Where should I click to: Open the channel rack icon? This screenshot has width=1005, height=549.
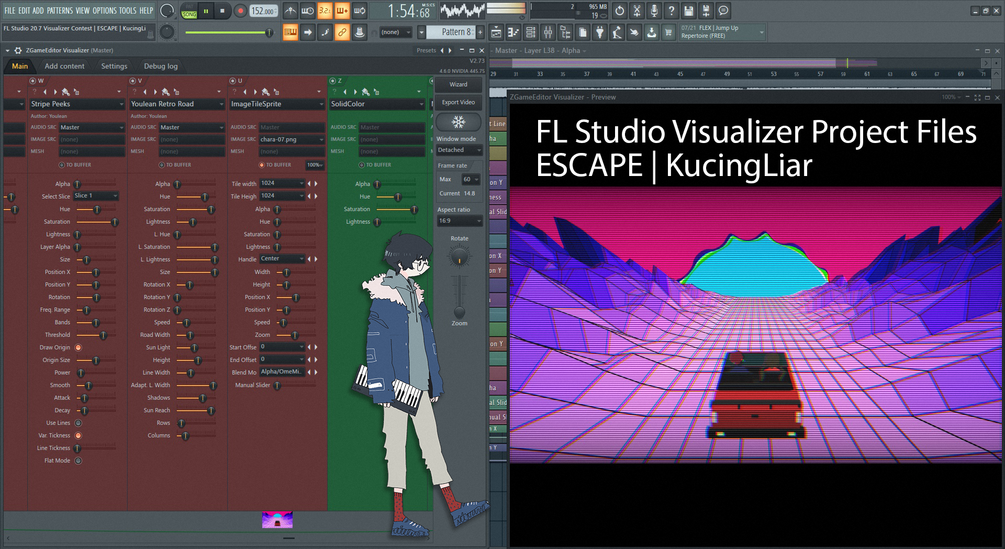pos(531,32)
